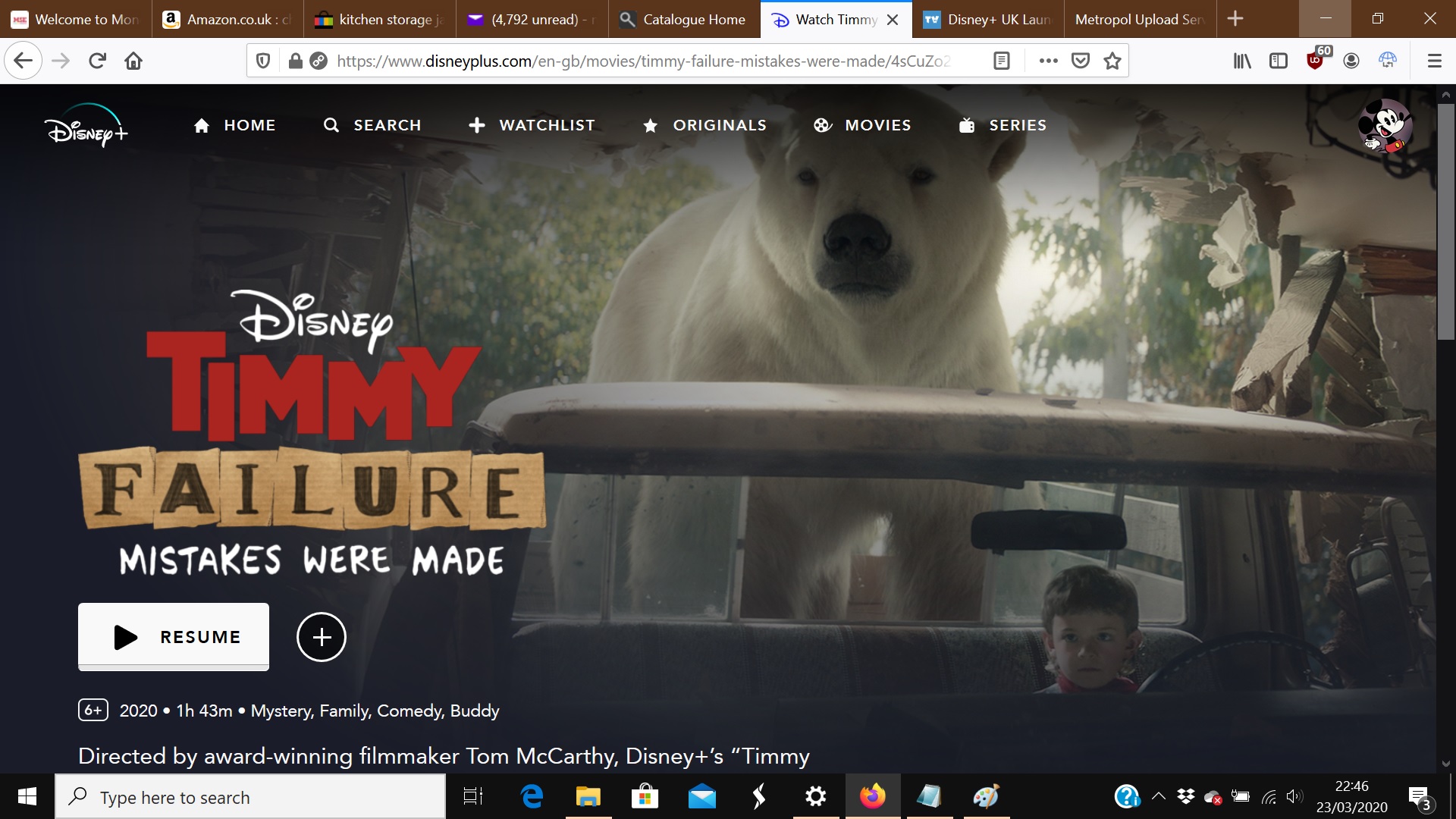The width and height of the screenshot is (1456, 819).
Task: Toggle Firefox sidebar view
Action: coord(1279,61)
